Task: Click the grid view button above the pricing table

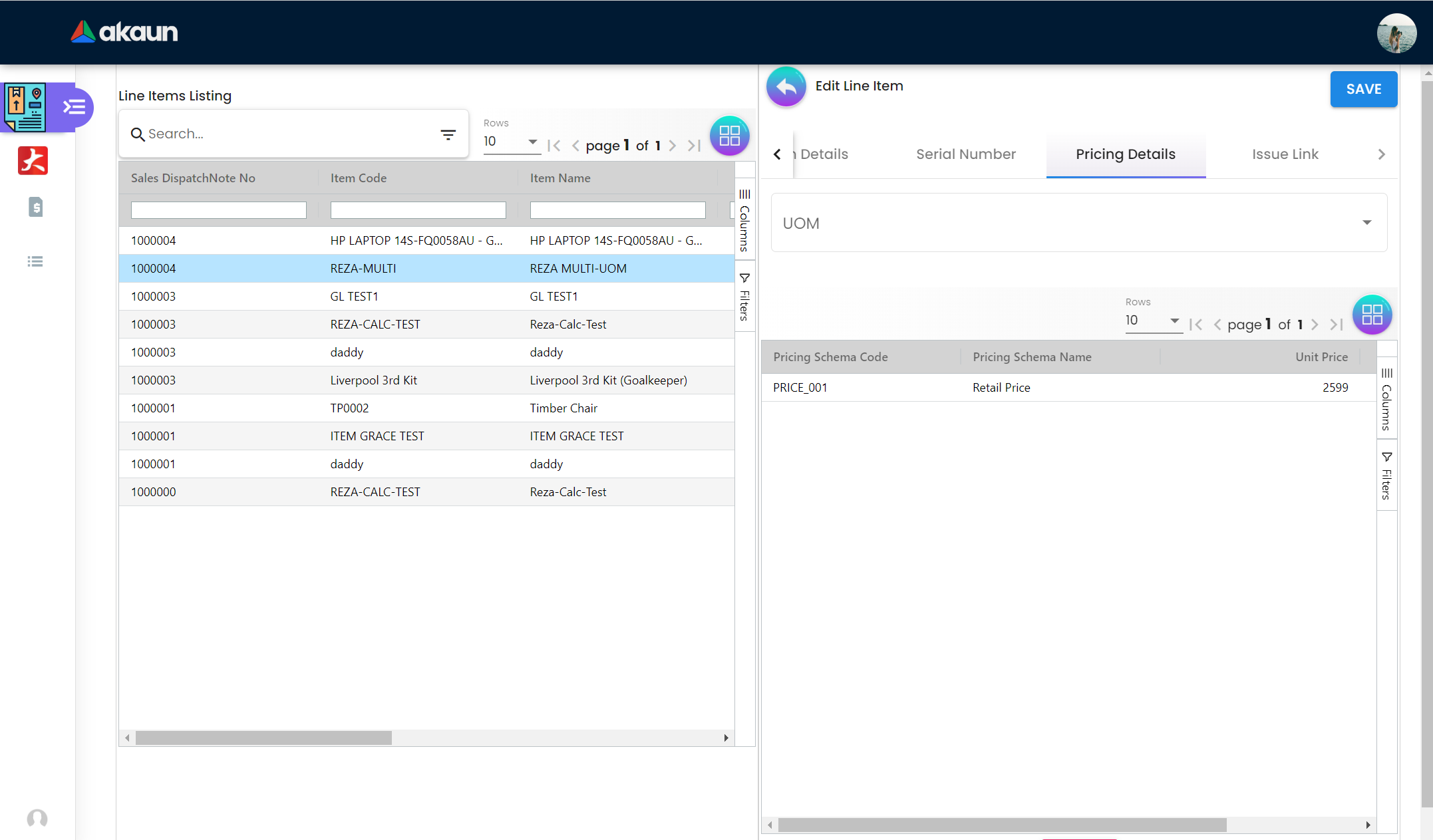Action: 1372,315
